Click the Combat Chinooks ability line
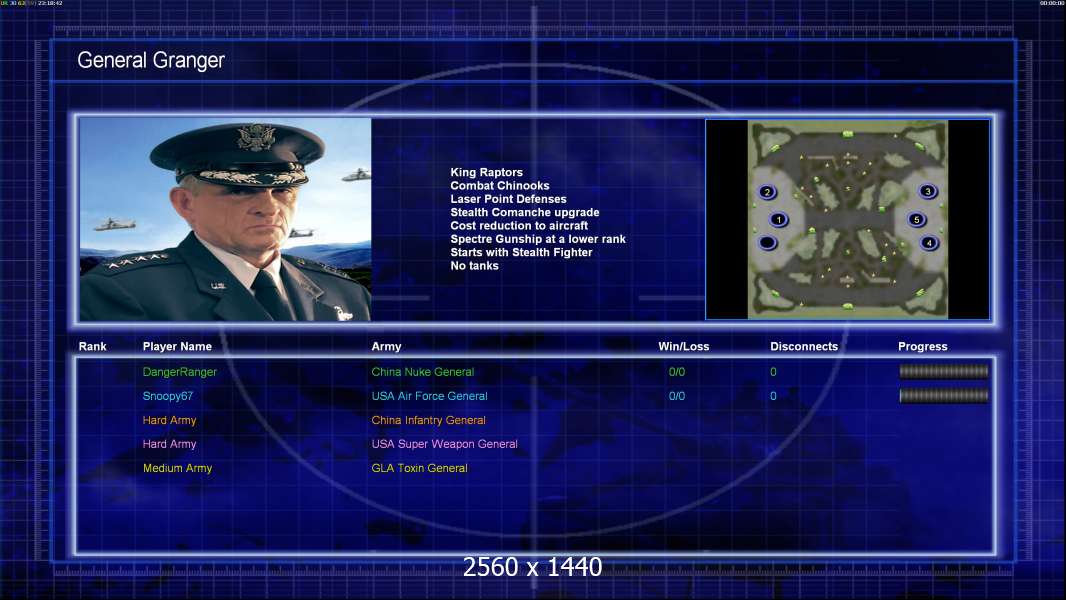This screenshot has height=600, width=1066. [x=500, y=186]
